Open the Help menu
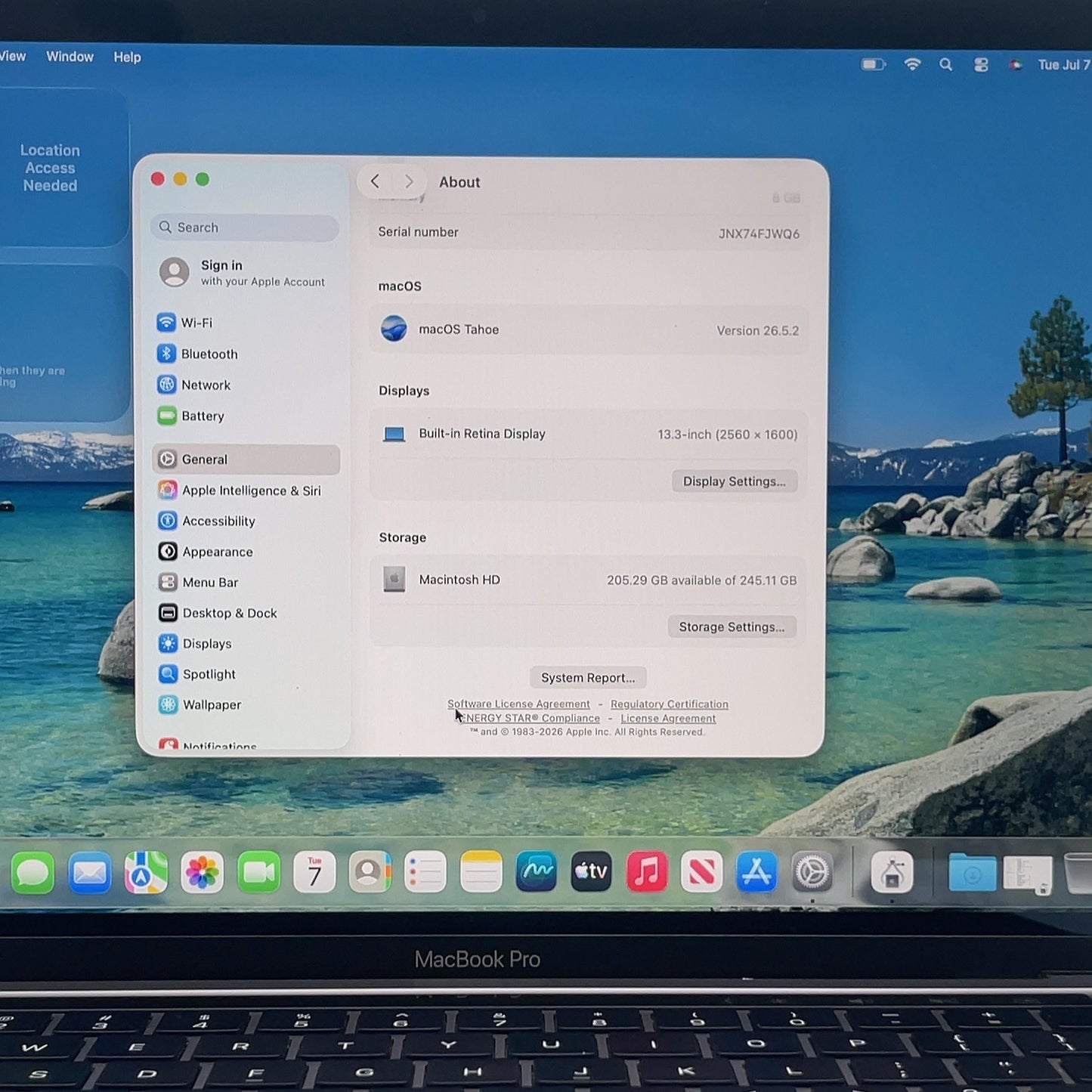Image resolution: width=1092 pixels, height=1092 pixels. pos(127,57)
